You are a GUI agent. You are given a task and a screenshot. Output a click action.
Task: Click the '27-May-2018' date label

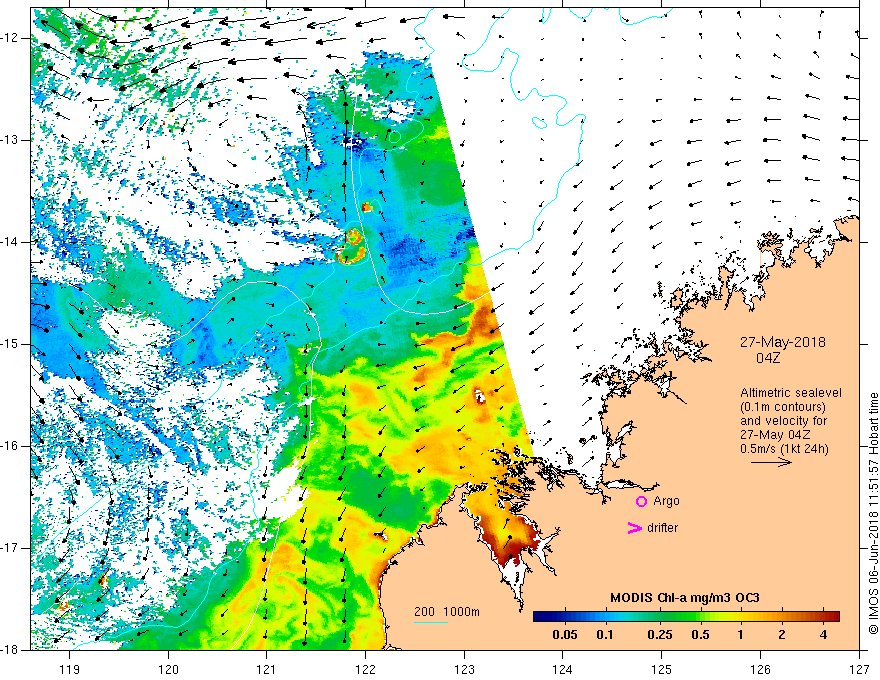782,342
